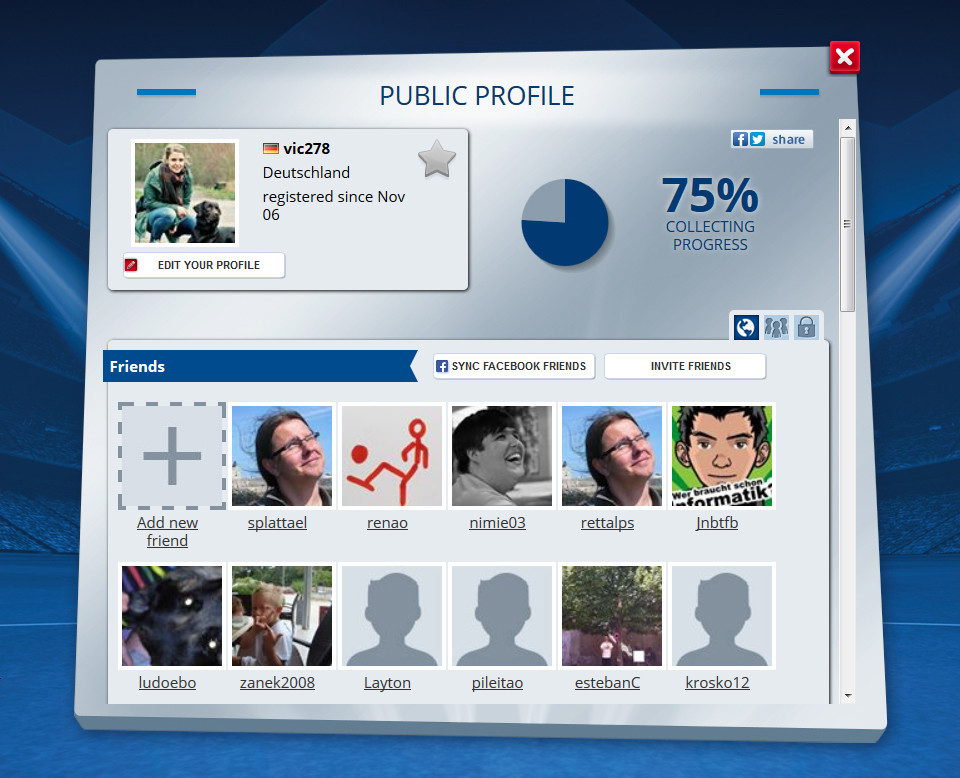Open the Add new friend link

(x=167, y=531)
